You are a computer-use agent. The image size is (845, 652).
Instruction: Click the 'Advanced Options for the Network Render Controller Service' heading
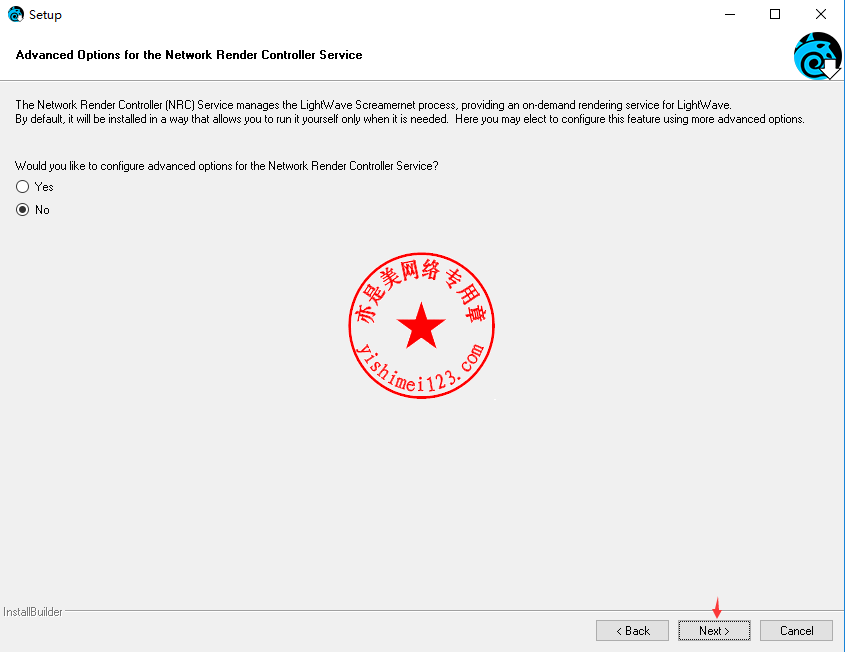189,54
